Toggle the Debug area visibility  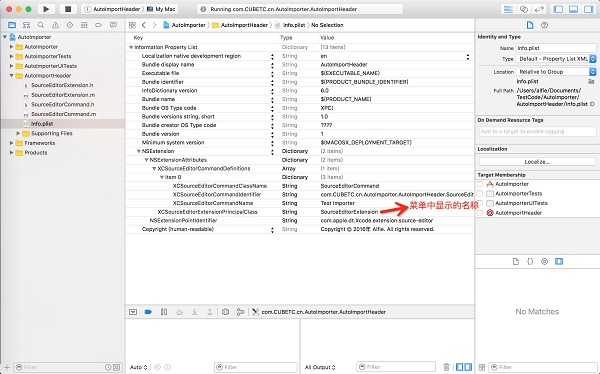(x=573, y=9)
